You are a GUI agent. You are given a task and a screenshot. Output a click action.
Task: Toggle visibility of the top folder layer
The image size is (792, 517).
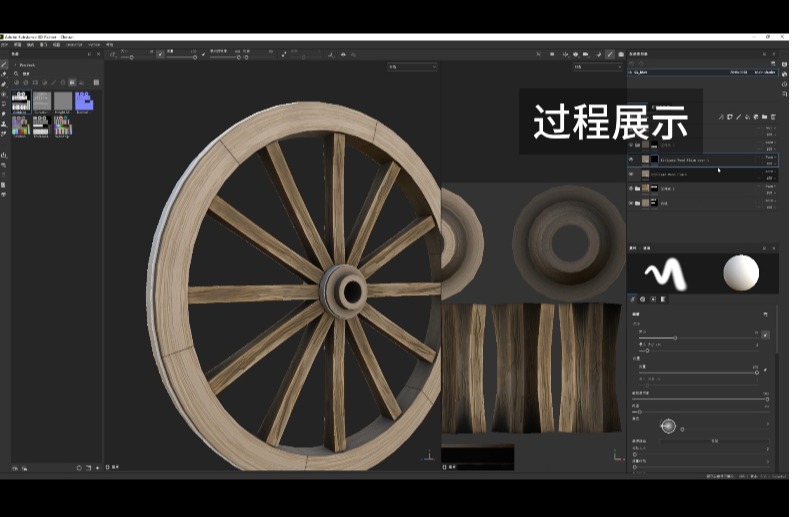coord(631,145)
